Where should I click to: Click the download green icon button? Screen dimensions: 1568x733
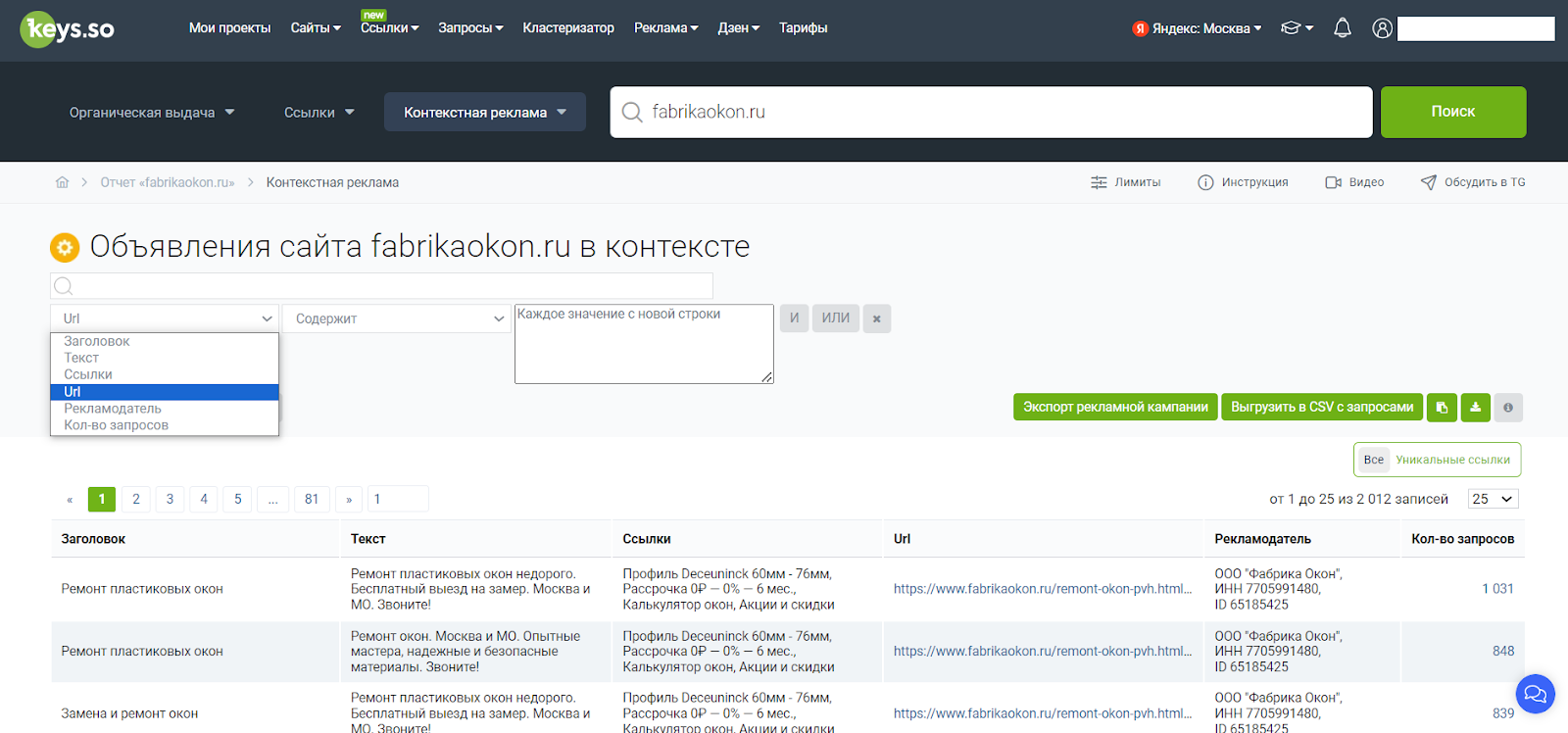[x=1475, y=408]
